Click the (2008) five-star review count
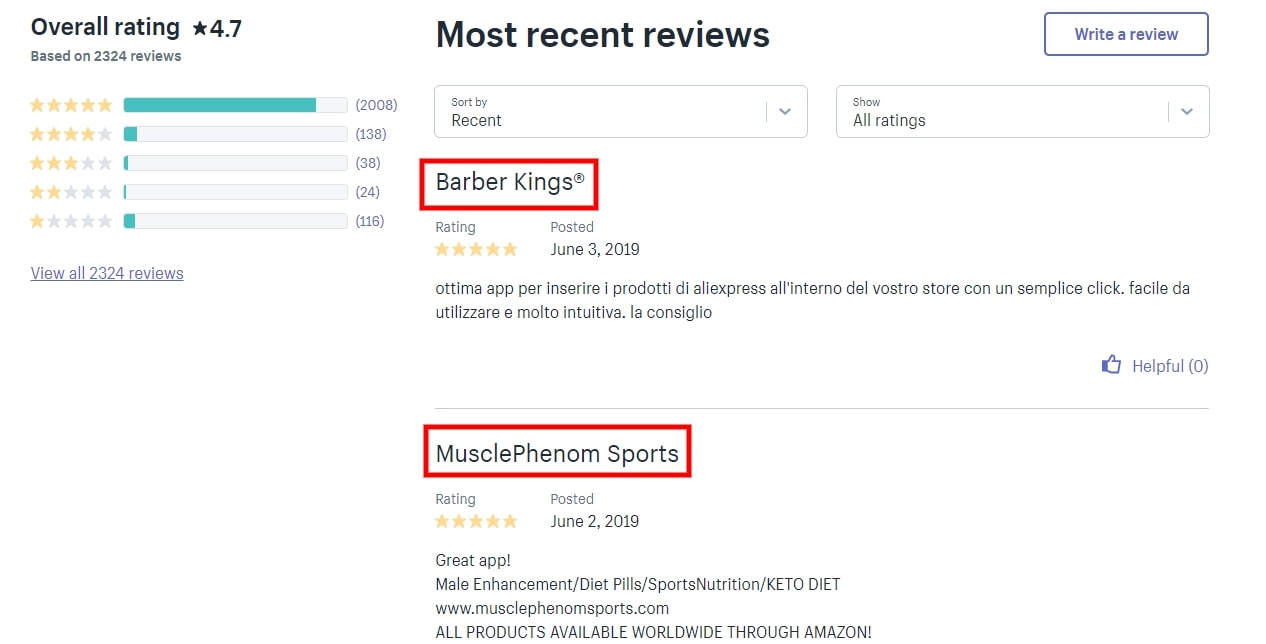 [x=376, y=105]
